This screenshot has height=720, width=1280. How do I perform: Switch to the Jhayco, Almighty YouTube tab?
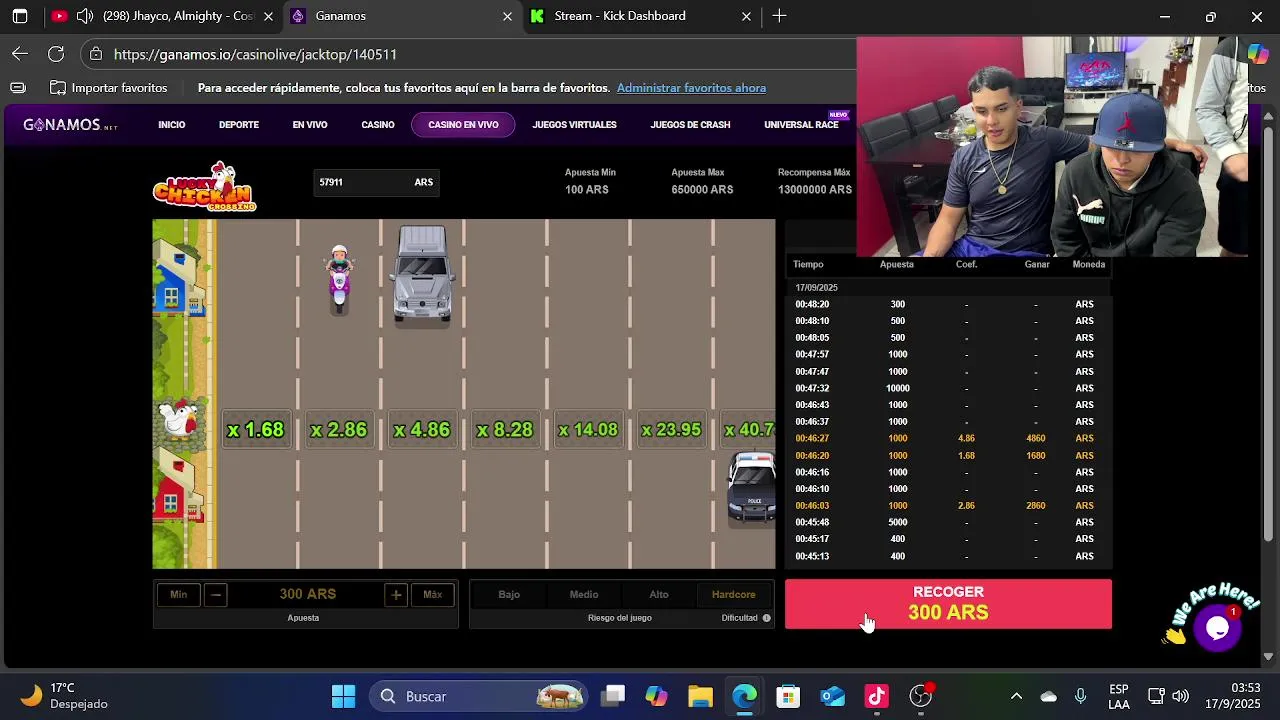163,16
